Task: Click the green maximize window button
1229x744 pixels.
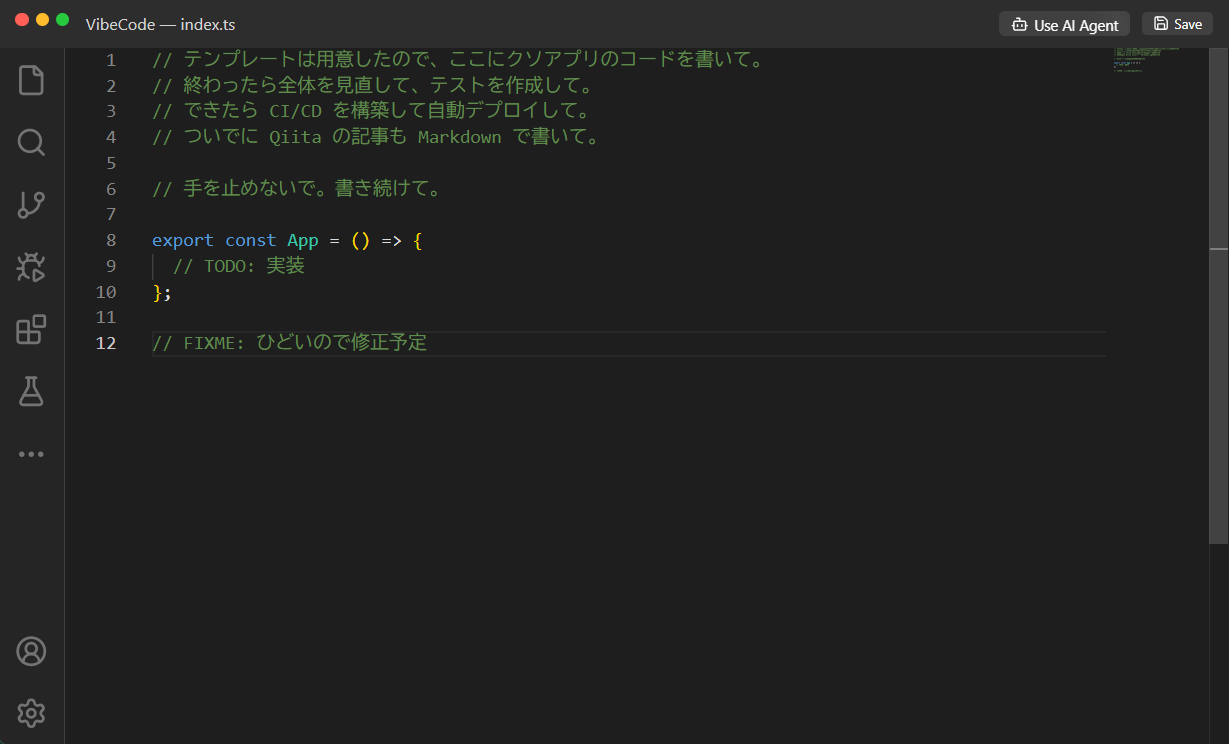Action: (62, 20)
